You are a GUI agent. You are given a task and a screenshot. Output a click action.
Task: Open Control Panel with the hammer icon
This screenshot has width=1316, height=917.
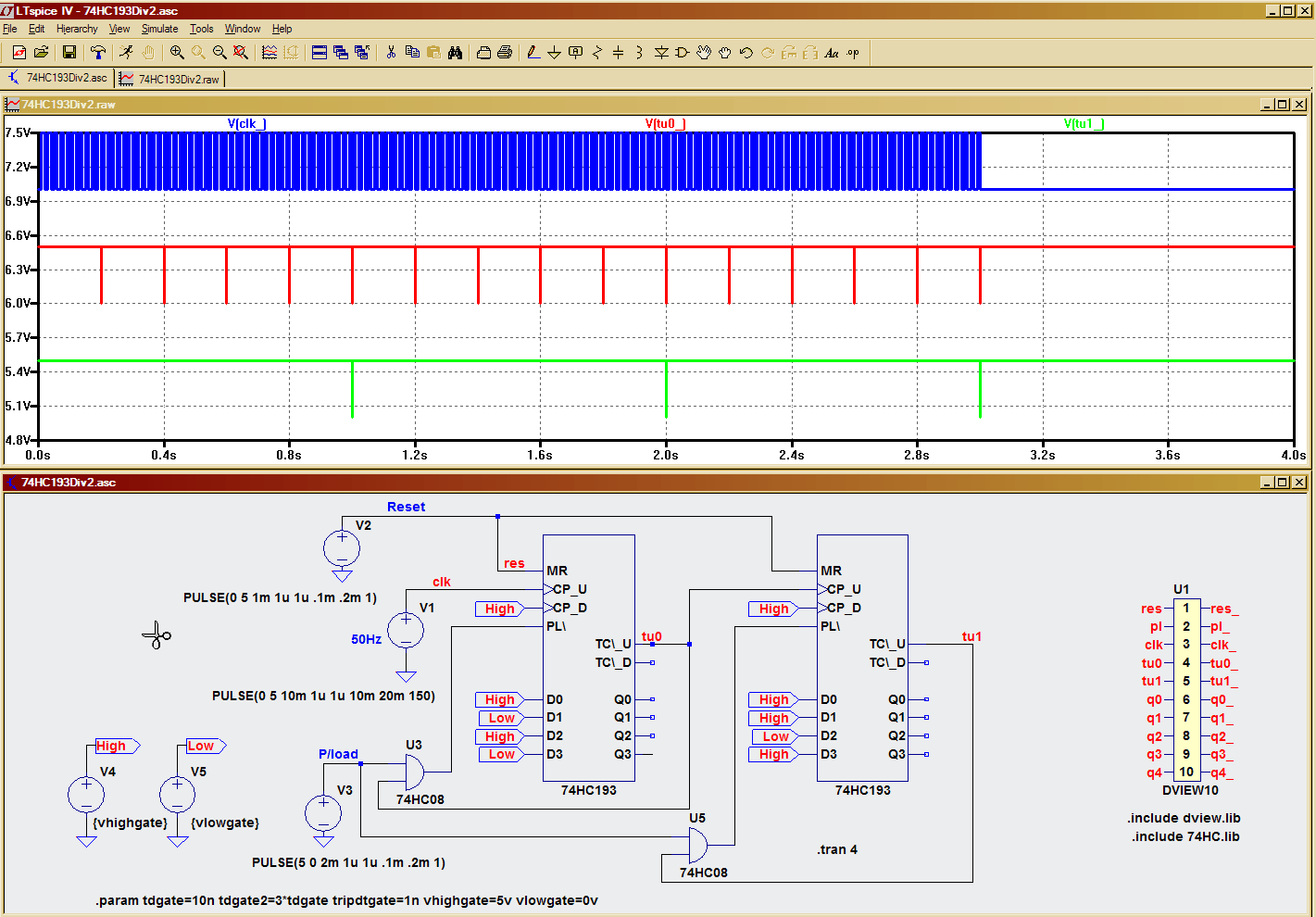coord(97,53)
